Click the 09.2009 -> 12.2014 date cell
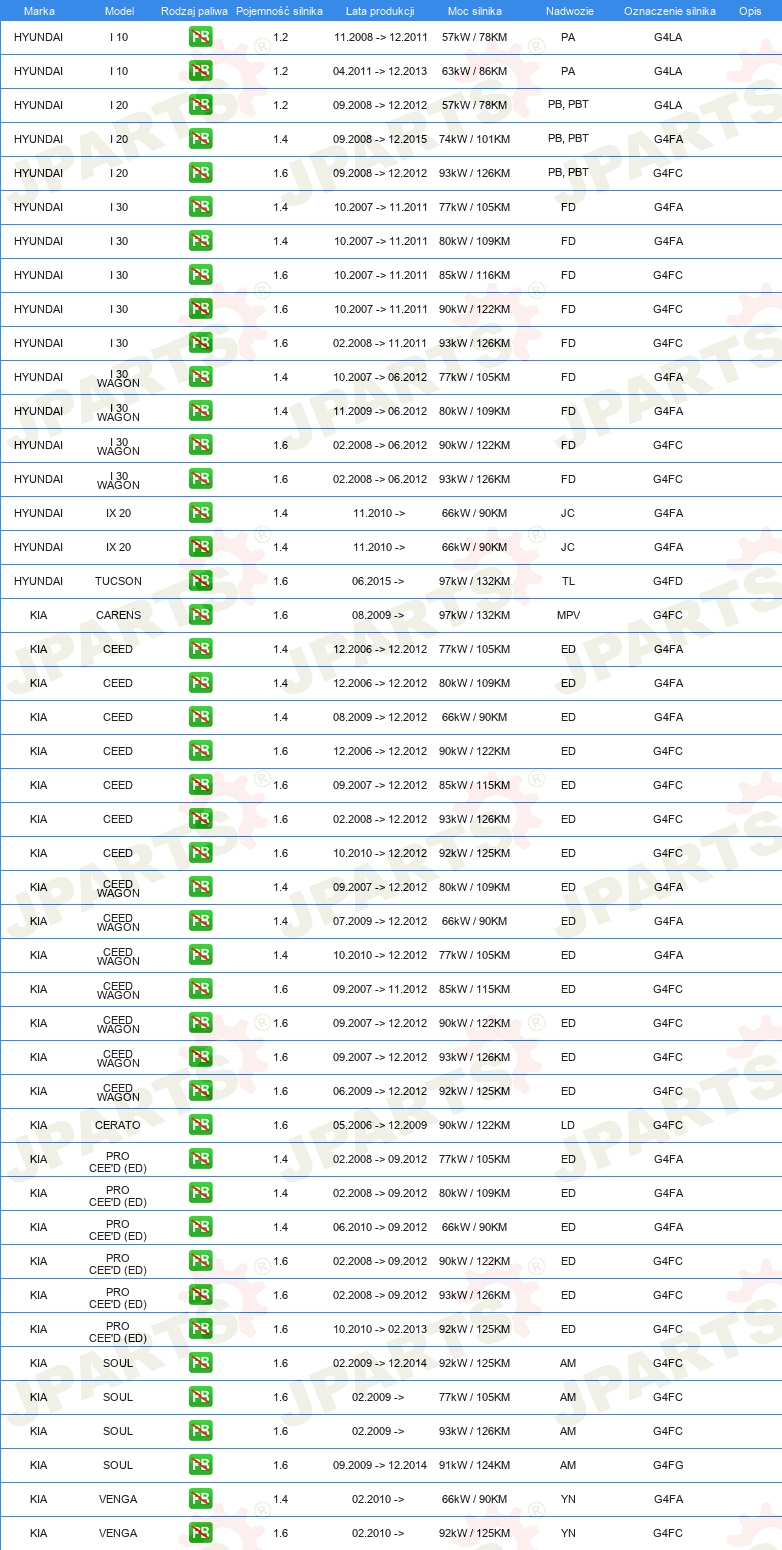 (380, 1465)
